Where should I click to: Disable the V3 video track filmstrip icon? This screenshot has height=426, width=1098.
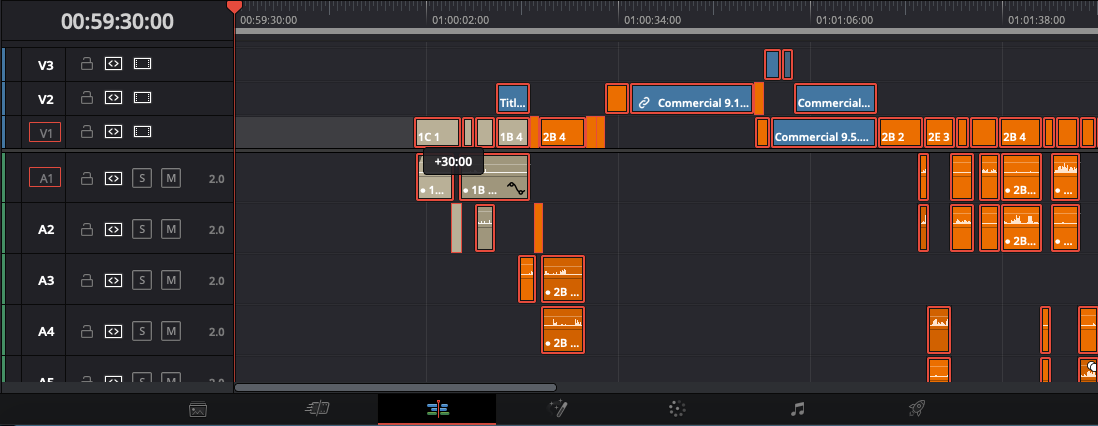tap(142, 64)
